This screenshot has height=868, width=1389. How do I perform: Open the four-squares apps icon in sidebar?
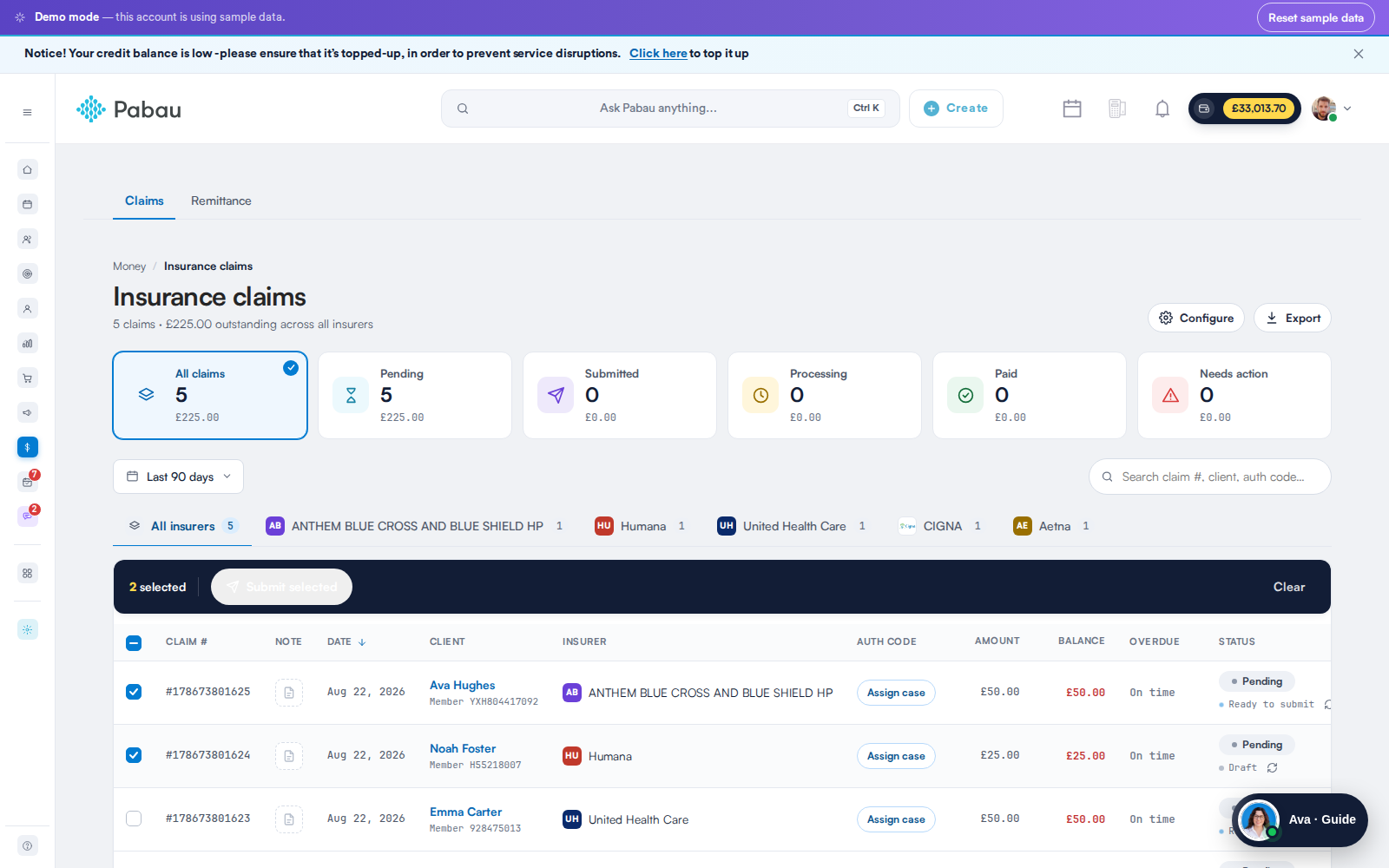(27, 573)
